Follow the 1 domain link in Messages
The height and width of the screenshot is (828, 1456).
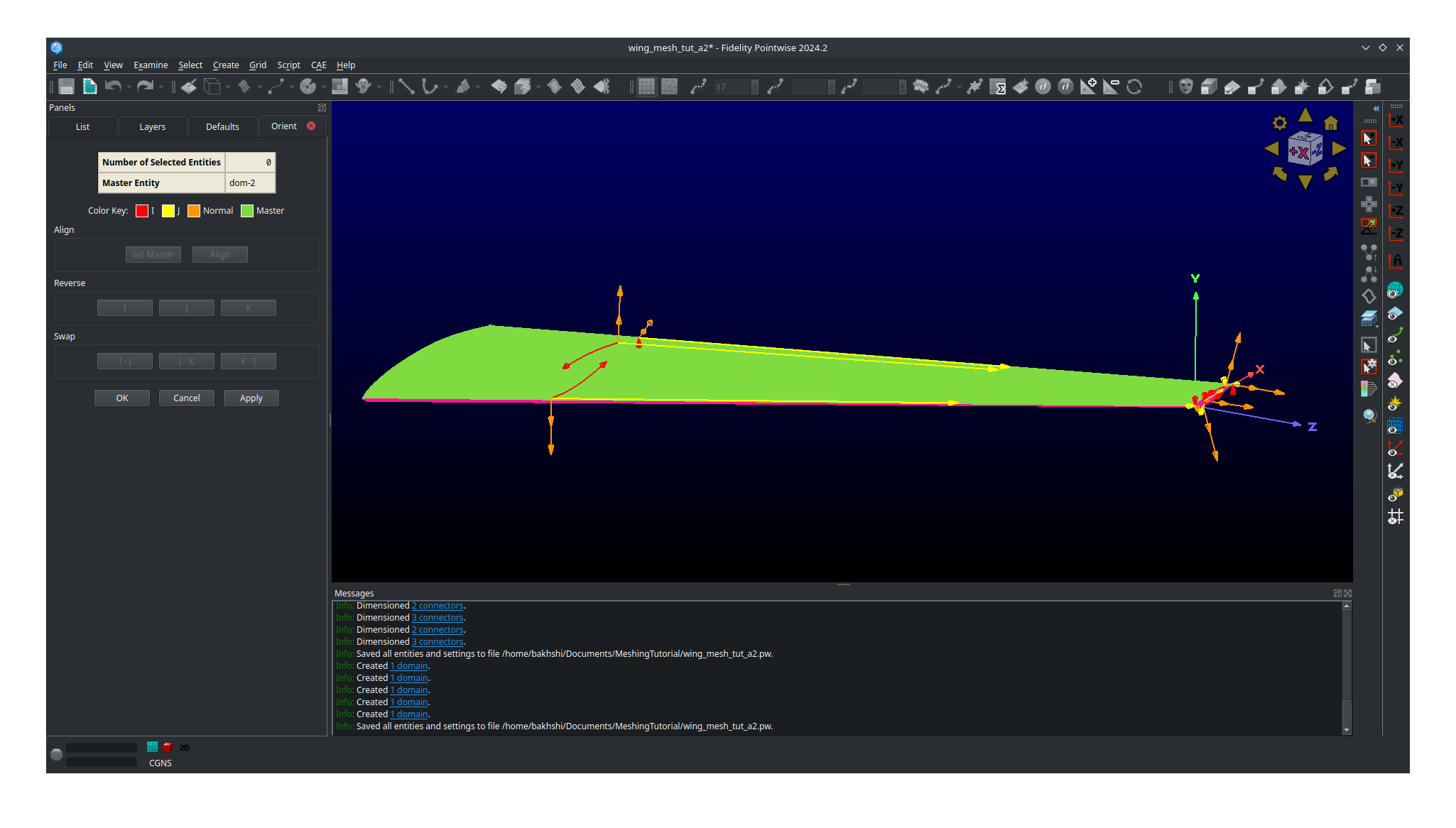(x=408, y=665)
